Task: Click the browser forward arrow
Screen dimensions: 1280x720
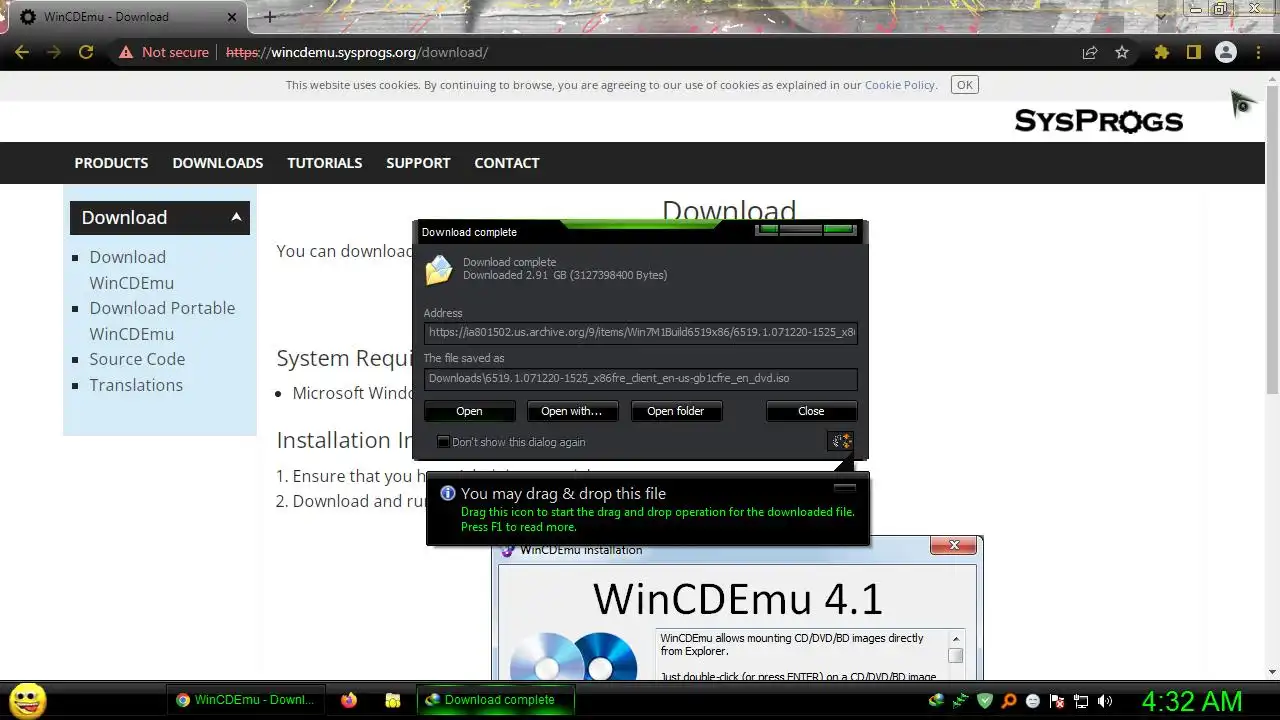Action: click(x=54, y=52)
